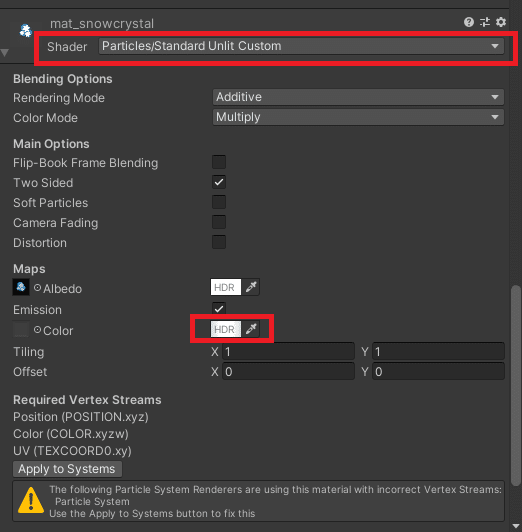Open the Albedo texture object picker circle
Image resolution: width=522 pixels, height=532 pixels.
[x=37, y=288]
